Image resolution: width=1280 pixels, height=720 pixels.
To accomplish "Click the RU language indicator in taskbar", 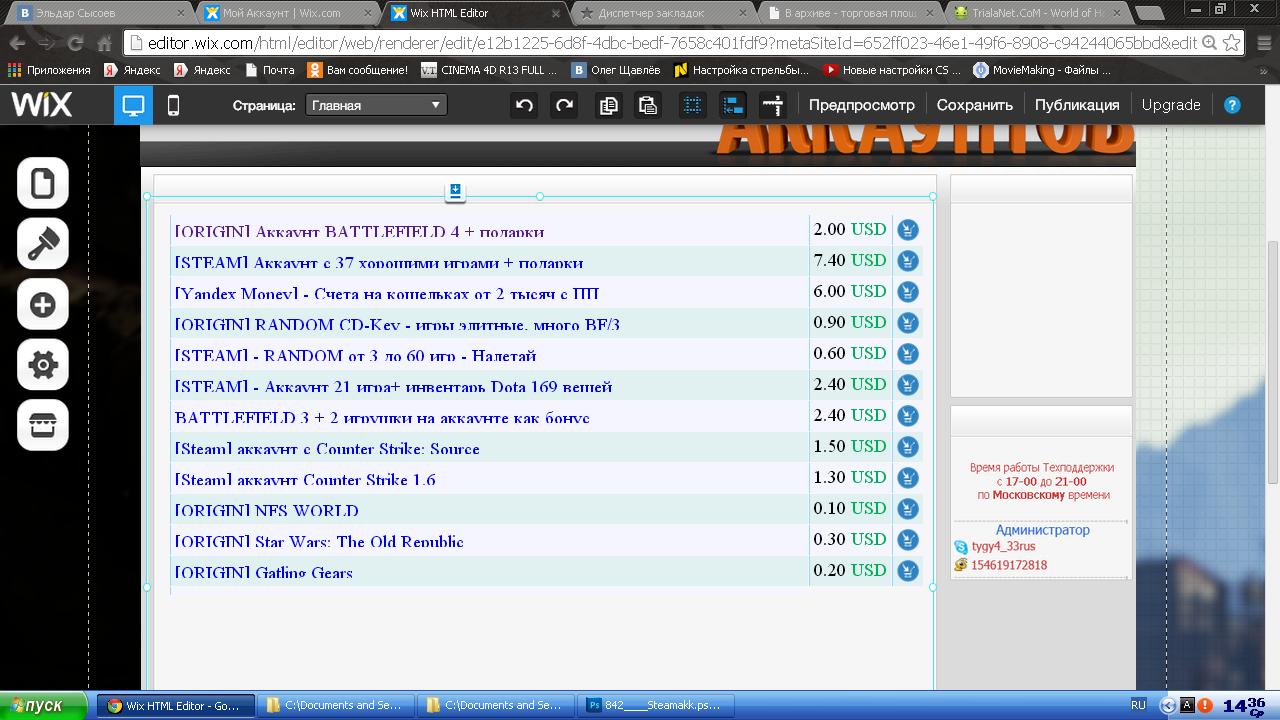I will coord(1138,705).
